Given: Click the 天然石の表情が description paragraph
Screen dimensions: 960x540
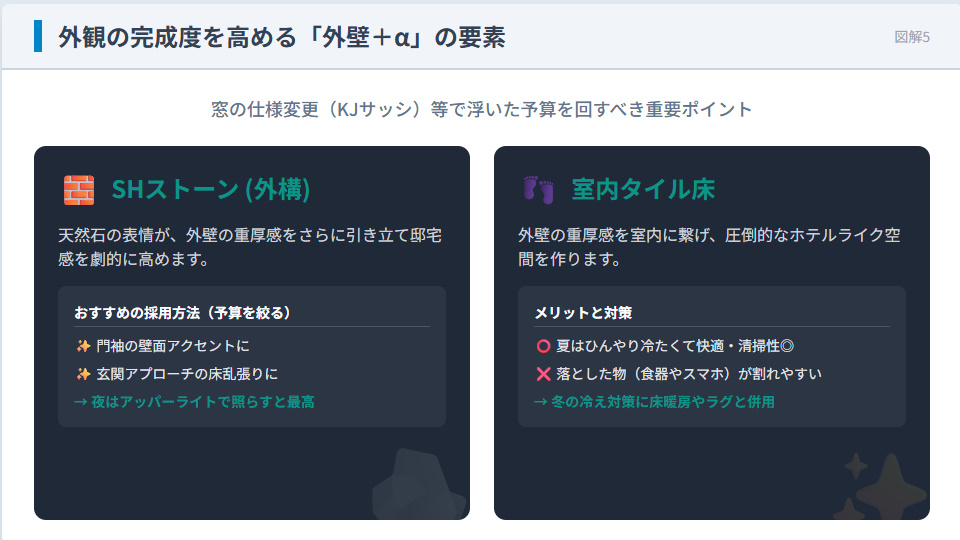Looking at the screenshot, I should click(x=250, y=247).
